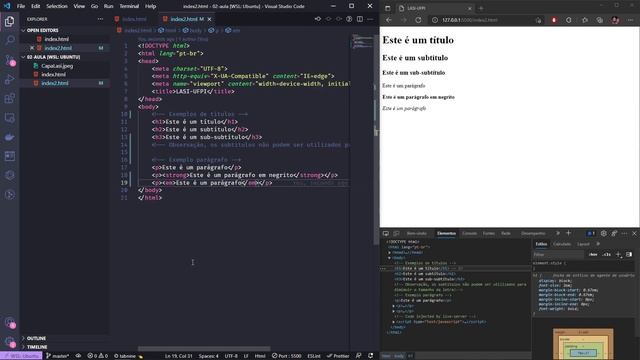Toggle :hov element state panel
640x360 pixels.
(593, 254)
